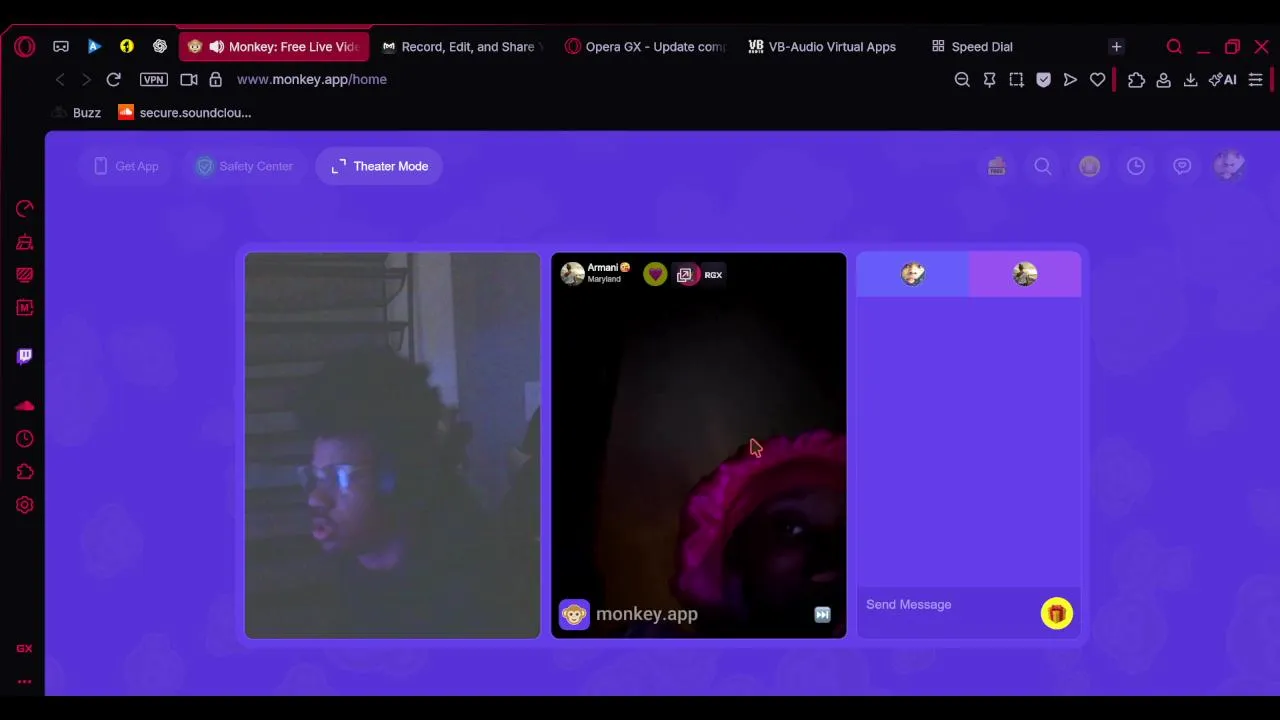This screenshot has height=720, width=1280.
Task: Open the M sidebar icon
Action: pyautogui.click(x=25, y=308)
